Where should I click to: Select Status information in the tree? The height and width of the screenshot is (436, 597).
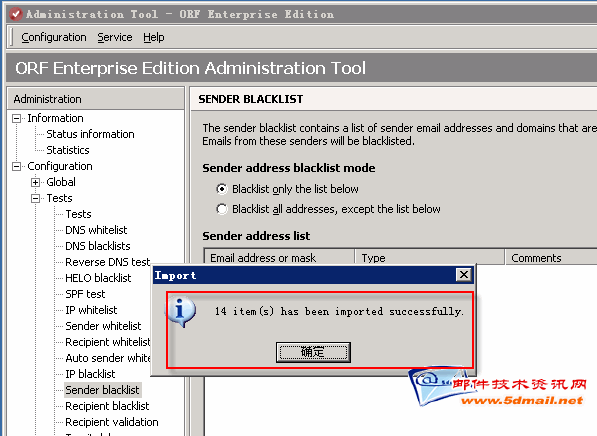(x=90, y=134)
